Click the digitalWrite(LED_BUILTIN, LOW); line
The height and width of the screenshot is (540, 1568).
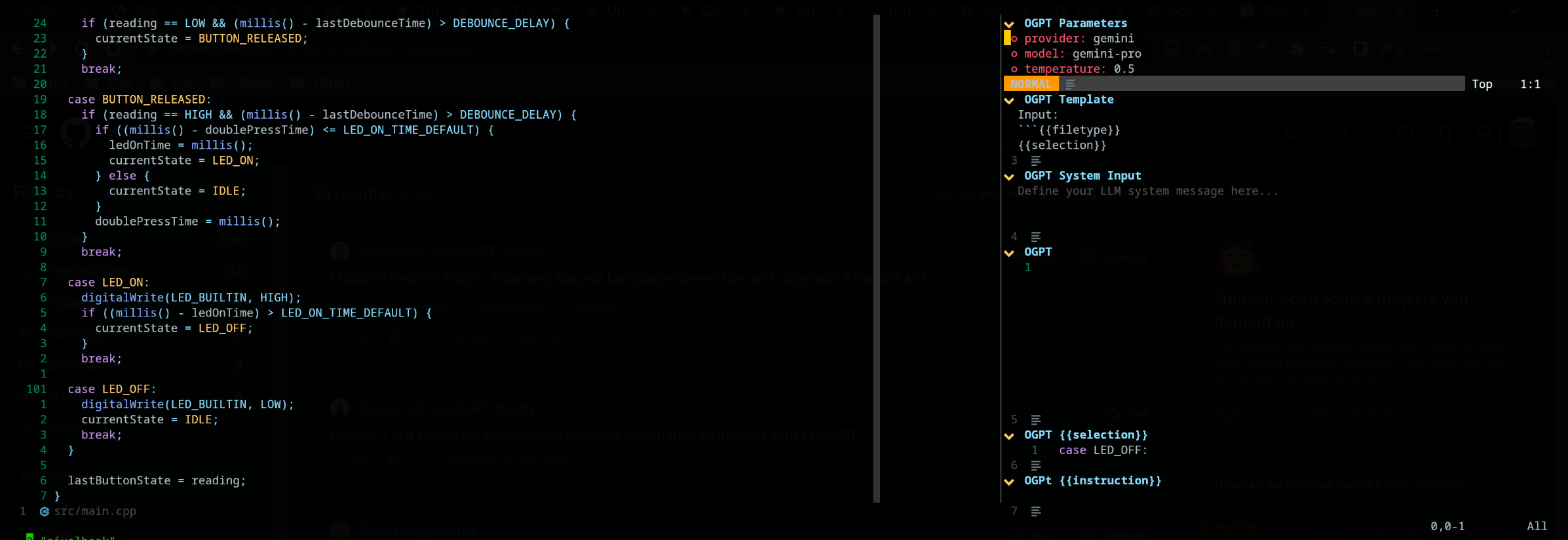(x=188, y=404)
